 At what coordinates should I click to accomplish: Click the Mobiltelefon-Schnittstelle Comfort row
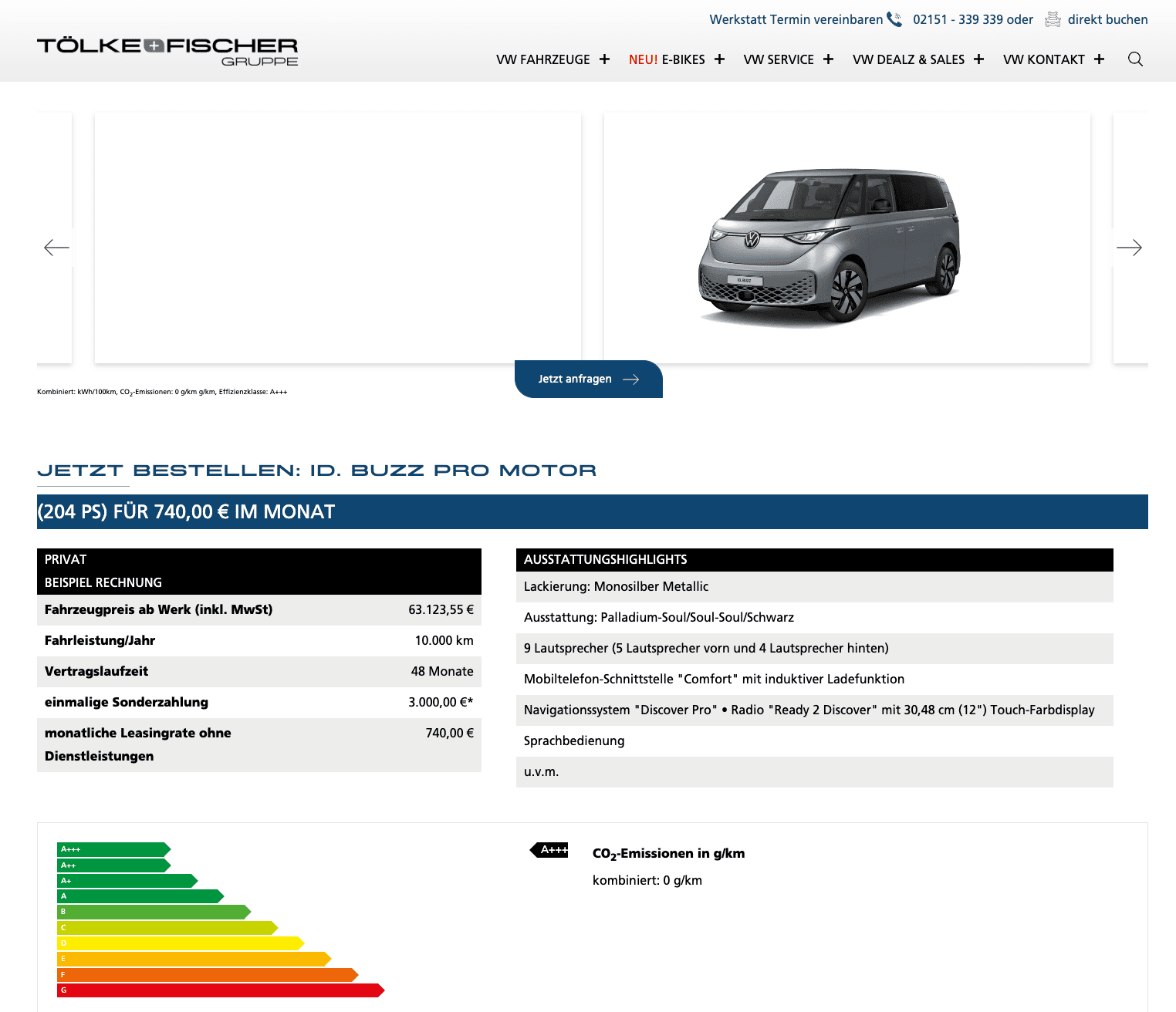coord(815,680)
